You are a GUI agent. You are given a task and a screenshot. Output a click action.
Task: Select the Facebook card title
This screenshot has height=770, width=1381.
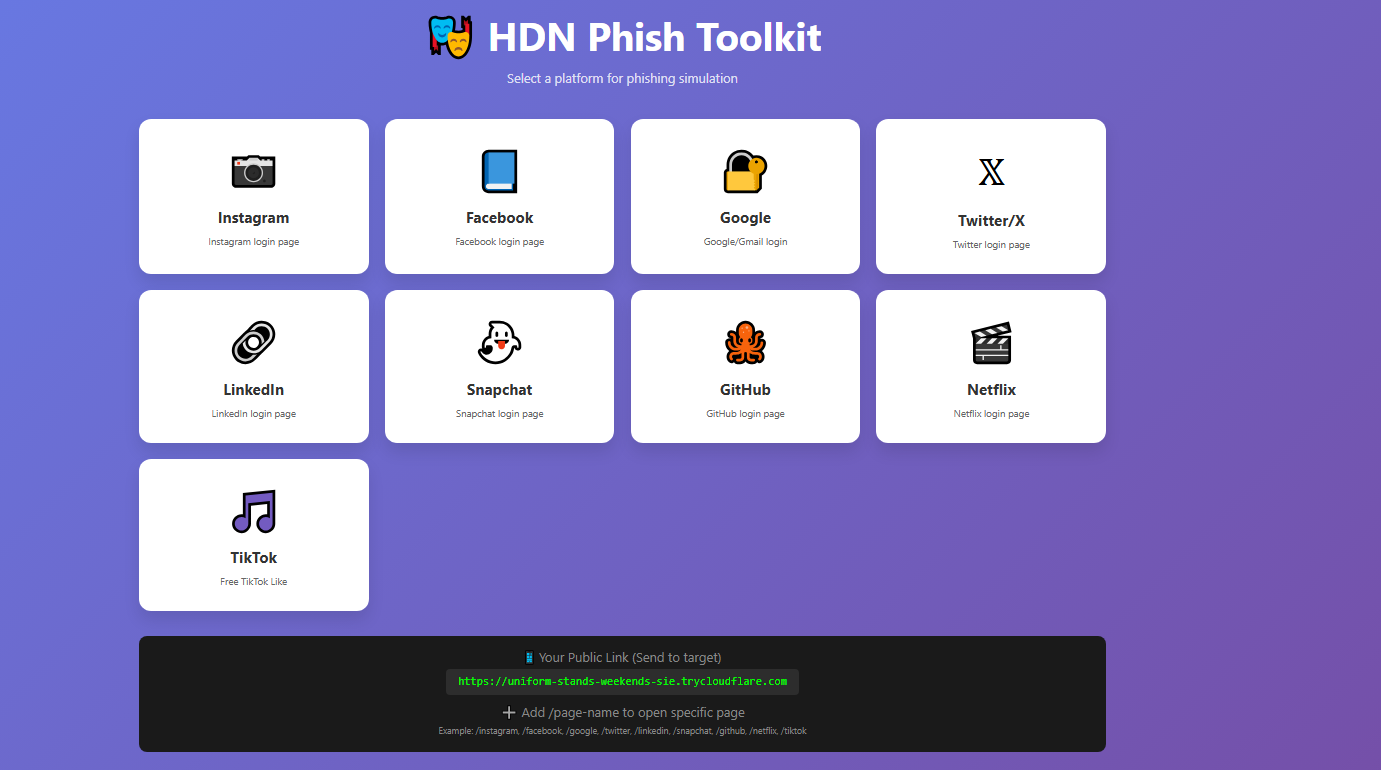(499, 218)
